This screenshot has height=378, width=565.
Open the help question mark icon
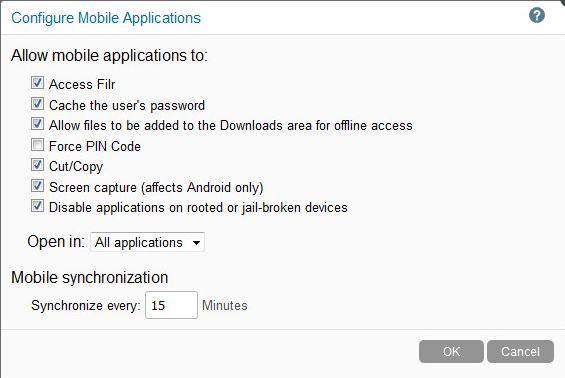point(537,15)
